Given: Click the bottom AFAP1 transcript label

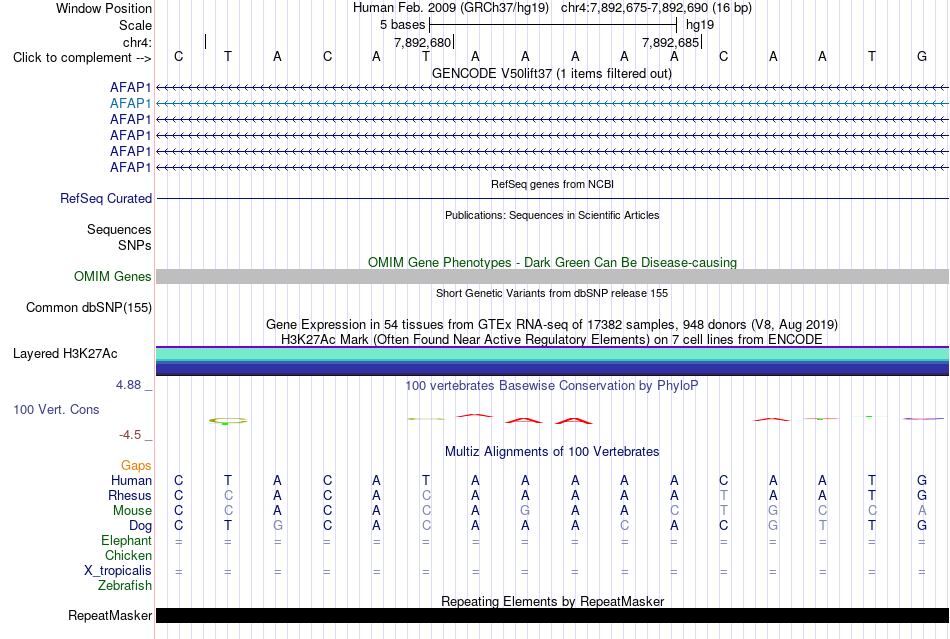Looking at the screenshot, I should click(130, 167).
